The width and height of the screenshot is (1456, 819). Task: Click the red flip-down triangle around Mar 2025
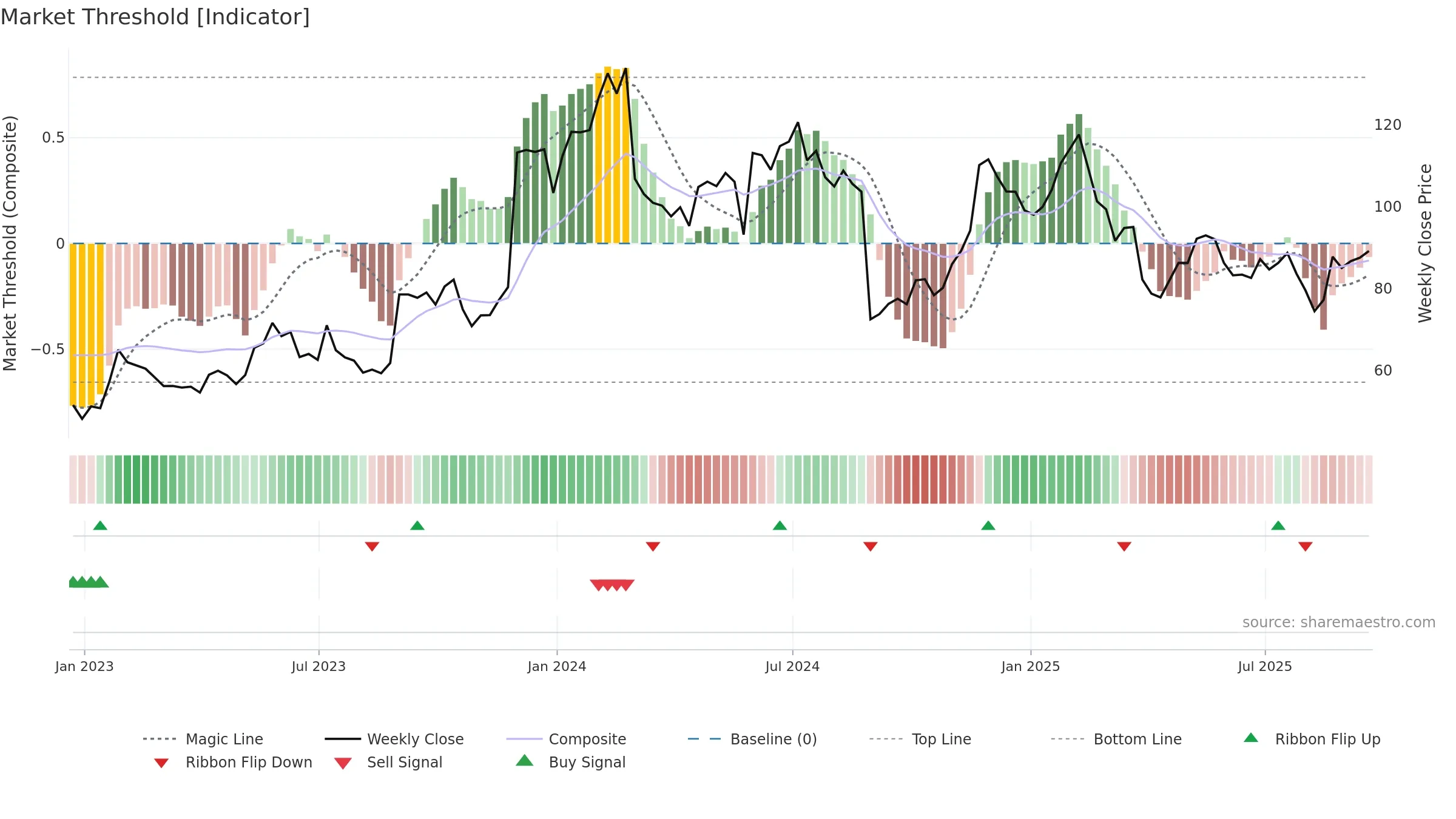point(1124,547)
